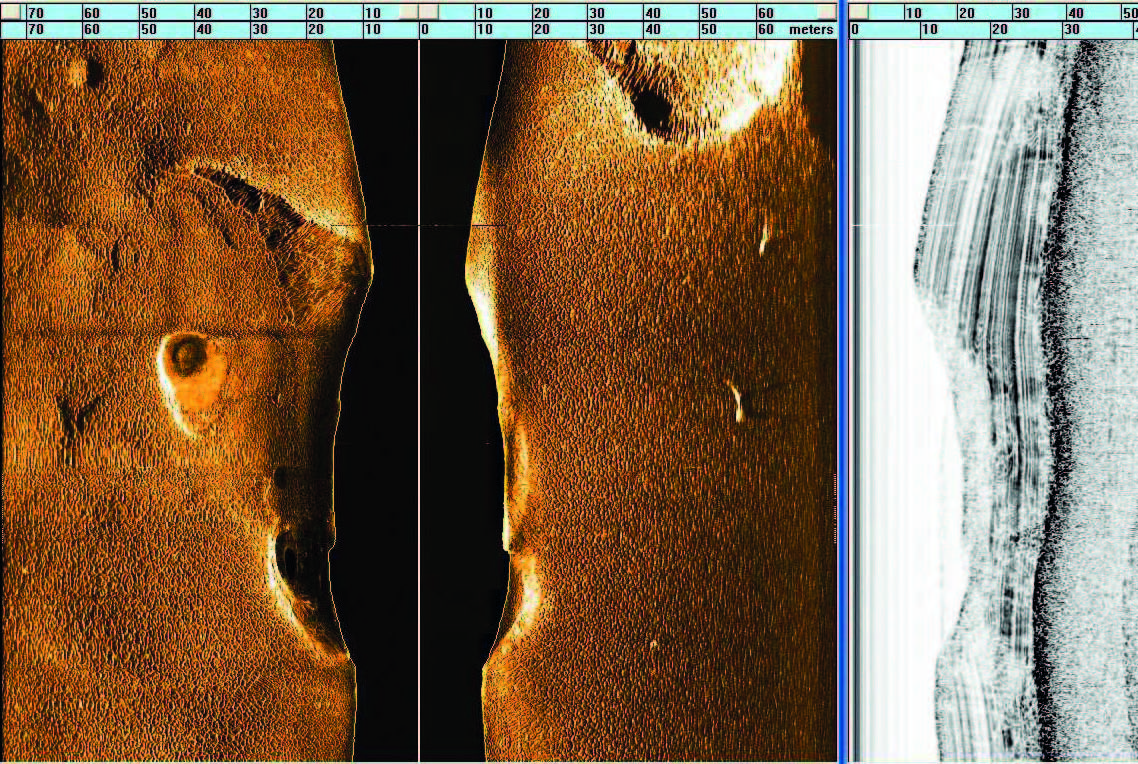
Task: Select the ring-shaped crater on port sonar image
Action: [x=186, y=356]
